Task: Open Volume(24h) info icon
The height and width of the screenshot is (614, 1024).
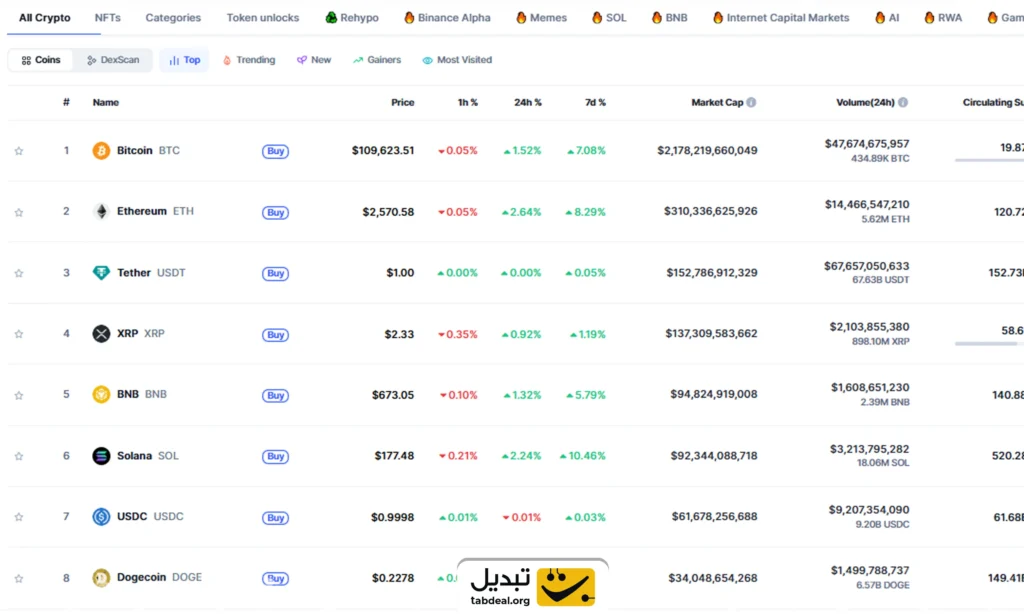Action: [x=903, y=103]
